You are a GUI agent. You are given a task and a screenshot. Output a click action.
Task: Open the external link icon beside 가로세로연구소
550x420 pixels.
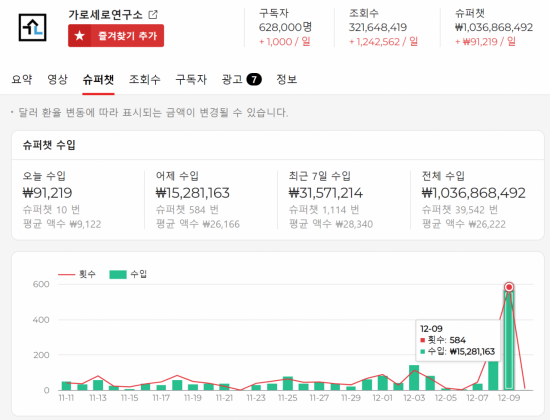153,15
